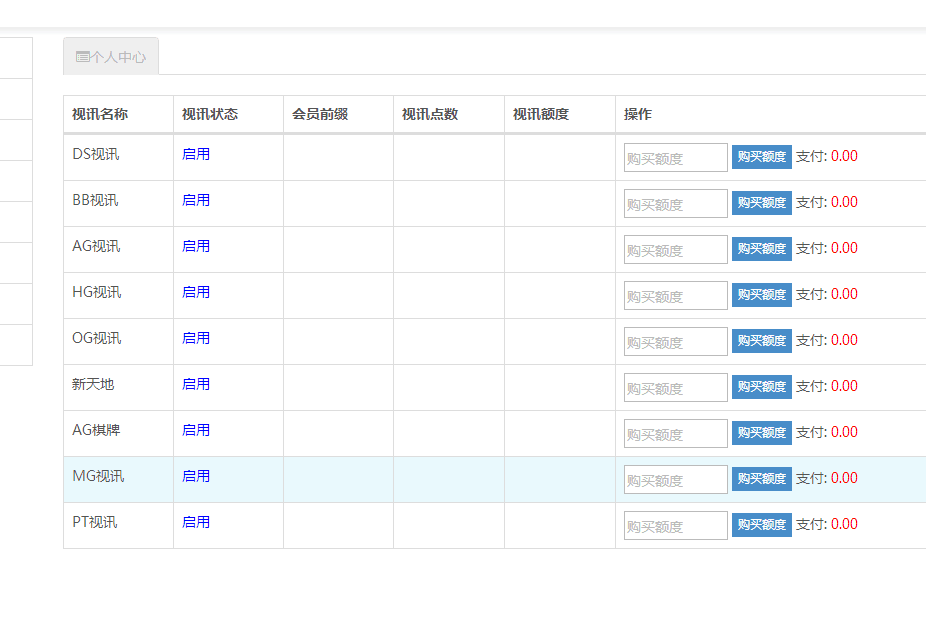Select the PT视讯 name cell
This screenshot has width=926, height=631.
pos(119,526)
